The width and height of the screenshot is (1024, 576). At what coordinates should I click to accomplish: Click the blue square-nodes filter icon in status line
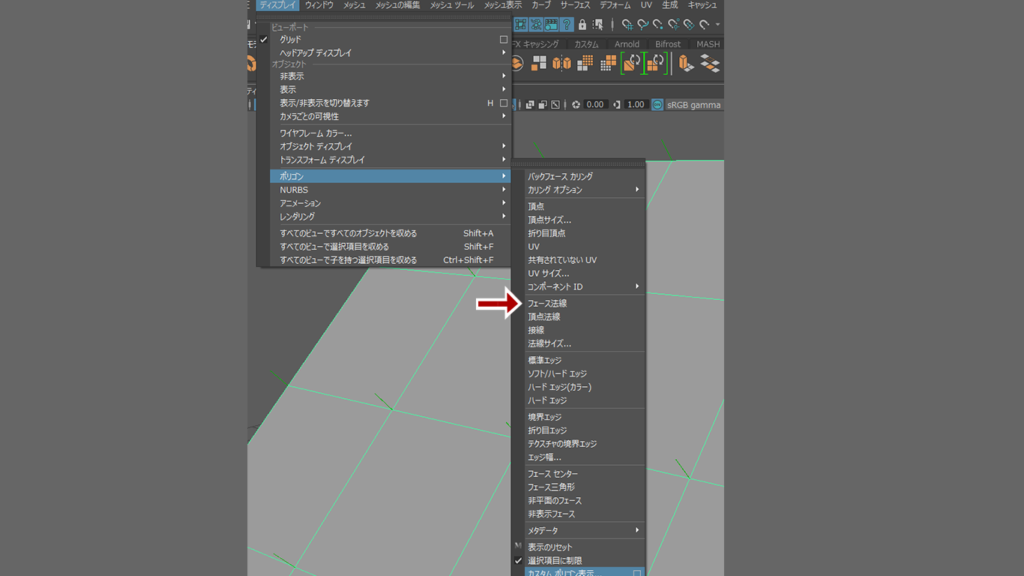[x=520, y=25]
